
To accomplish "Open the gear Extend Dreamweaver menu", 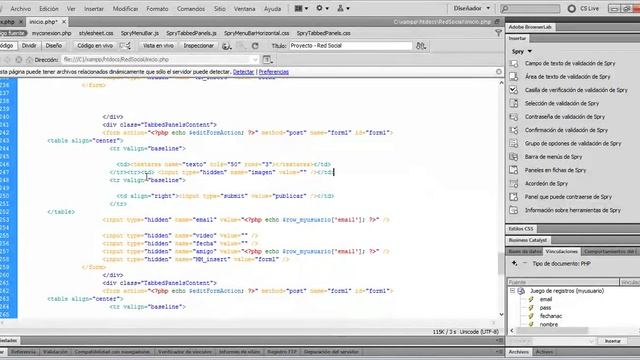I will (x=322, y=8).
